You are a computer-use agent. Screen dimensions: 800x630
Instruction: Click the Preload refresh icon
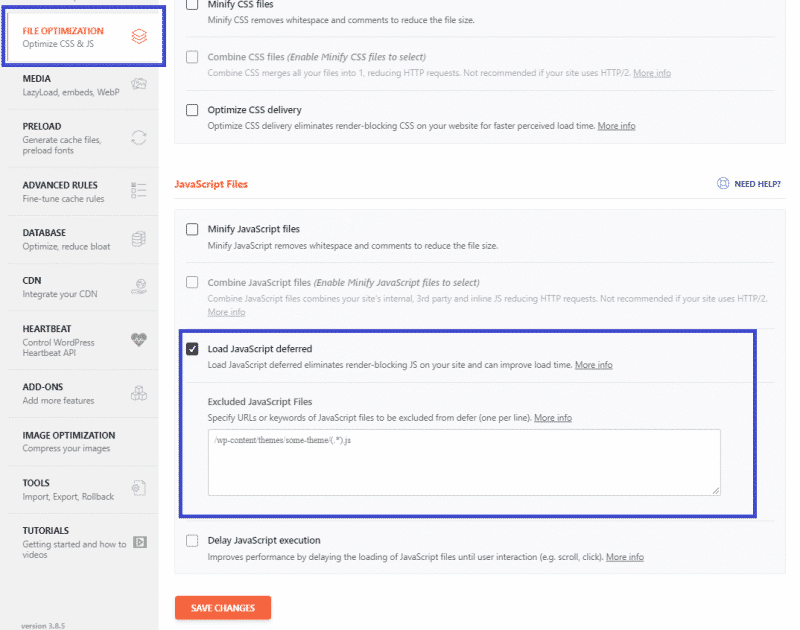[141, 136]
